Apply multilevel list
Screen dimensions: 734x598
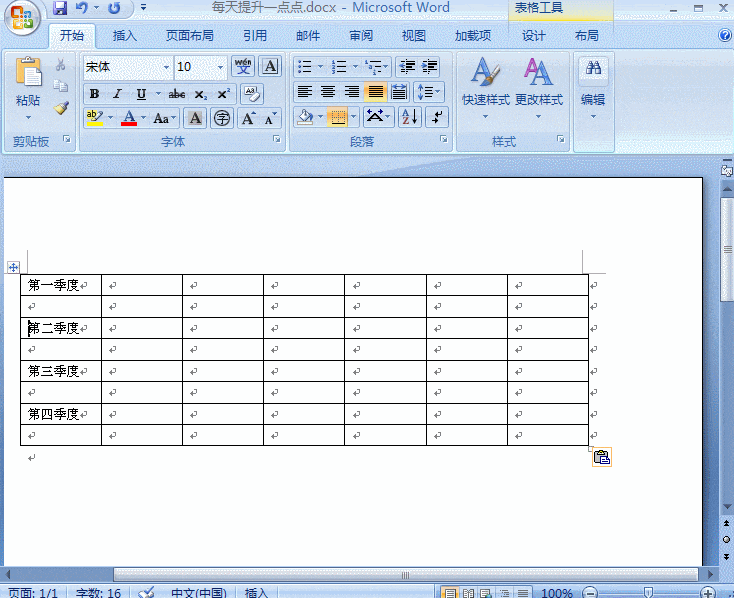click(374, 66)
